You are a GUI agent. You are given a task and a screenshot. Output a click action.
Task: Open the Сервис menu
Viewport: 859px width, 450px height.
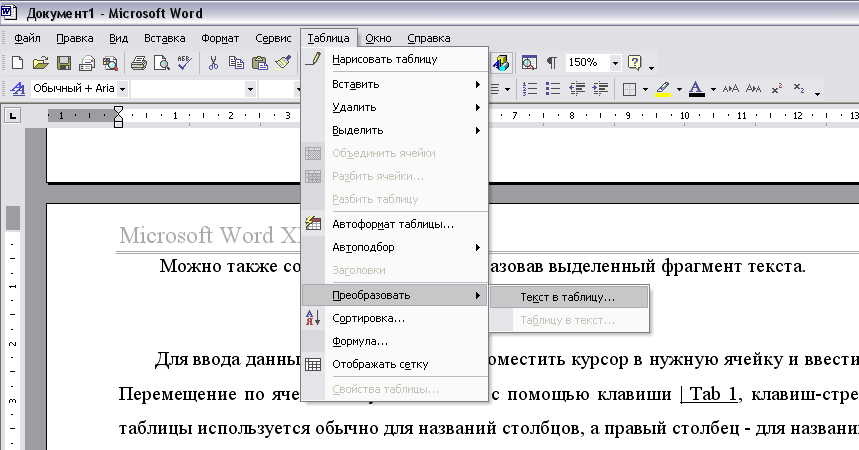(x=273, y=38)
